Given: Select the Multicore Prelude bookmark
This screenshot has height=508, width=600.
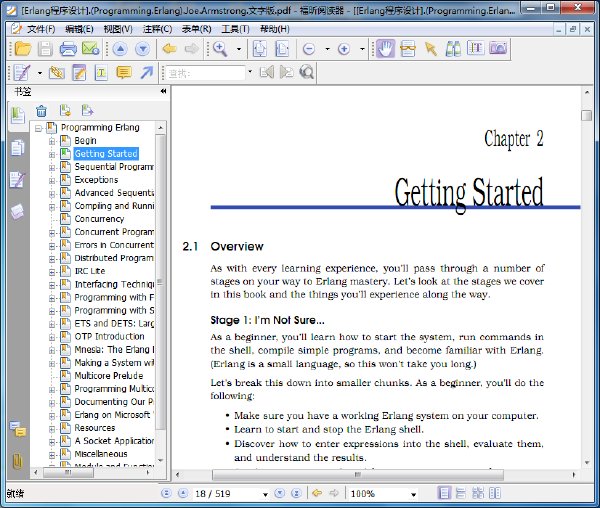Looking at the screenshot, I should tap(109, 376).
